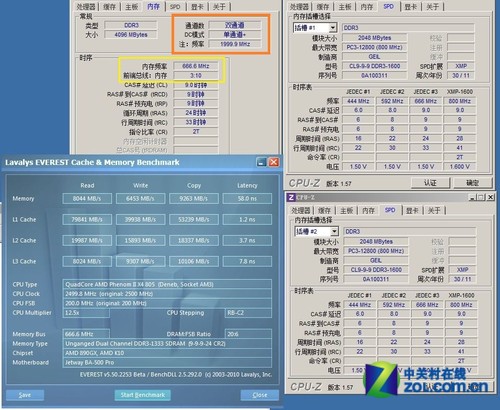The image size is (500, 410).
Task: Click XMP-1600 frequency 800 MHz in slot #1 window
Action: (x=460, y=101)
